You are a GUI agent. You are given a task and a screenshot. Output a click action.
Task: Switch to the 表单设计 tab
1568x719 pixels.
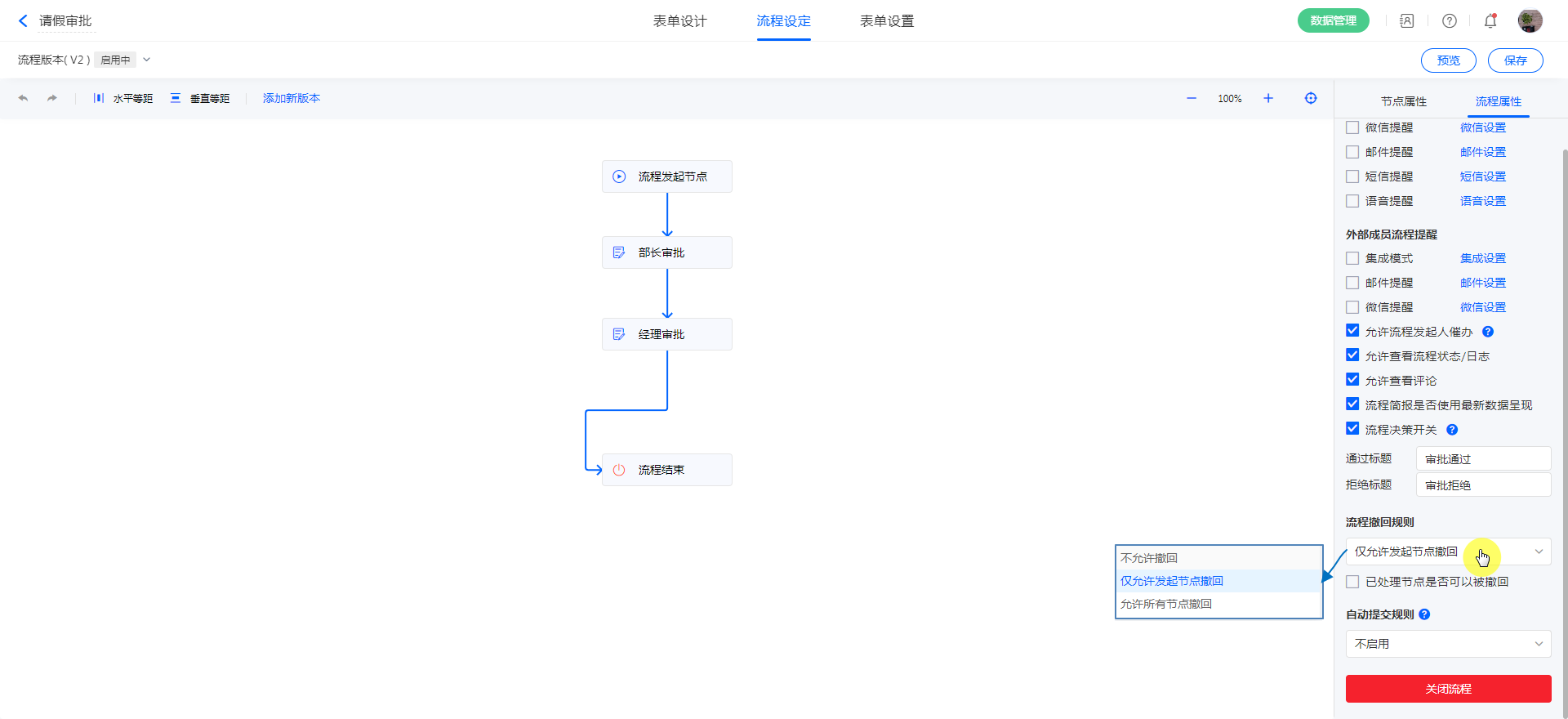pos(679,21)
